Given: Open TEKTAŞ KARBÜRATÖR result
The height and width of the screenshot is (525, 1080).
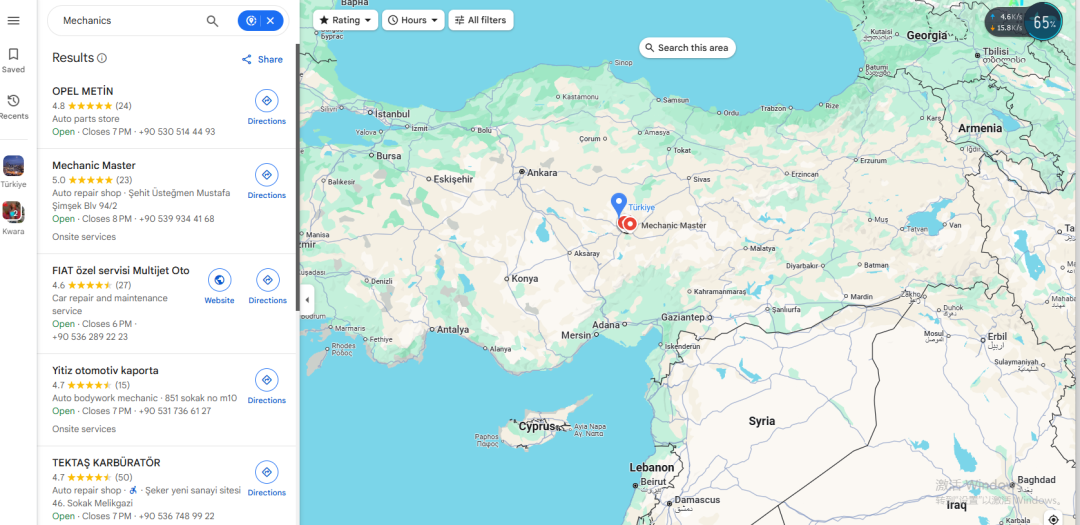Looking at the screenshot, I should 106,462.
